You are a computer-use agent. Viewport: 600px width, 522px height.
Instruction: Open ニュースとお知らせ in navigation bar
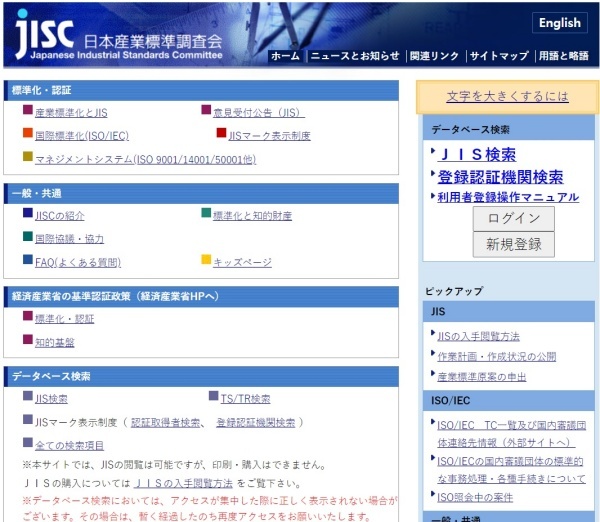(x=354, y=57)
